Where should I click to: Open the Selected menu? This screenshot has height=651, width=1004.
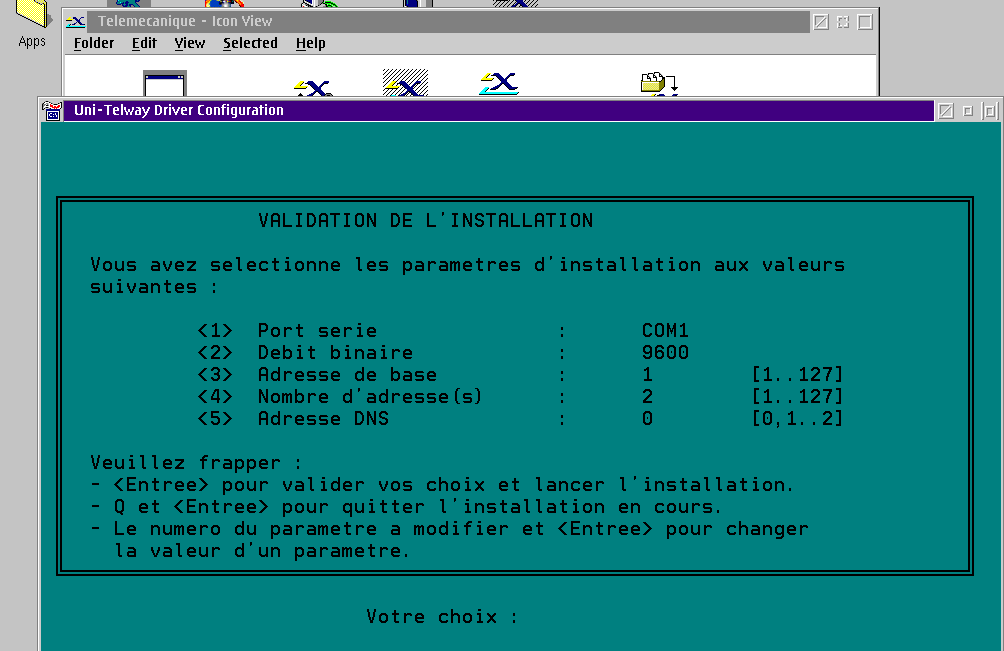pos(250,43)
